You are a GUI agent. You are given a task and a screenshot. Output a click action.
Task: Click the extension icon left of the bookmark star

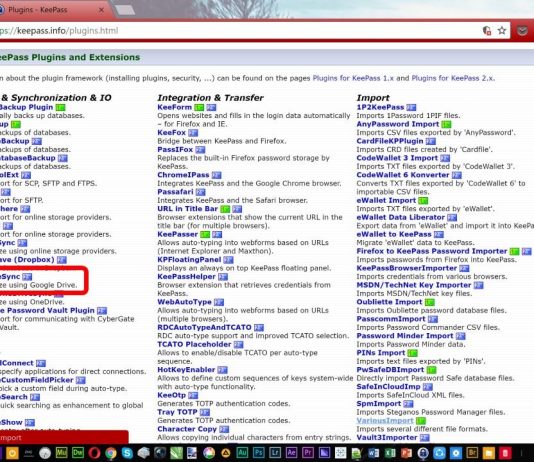click(x=487, y=31)
